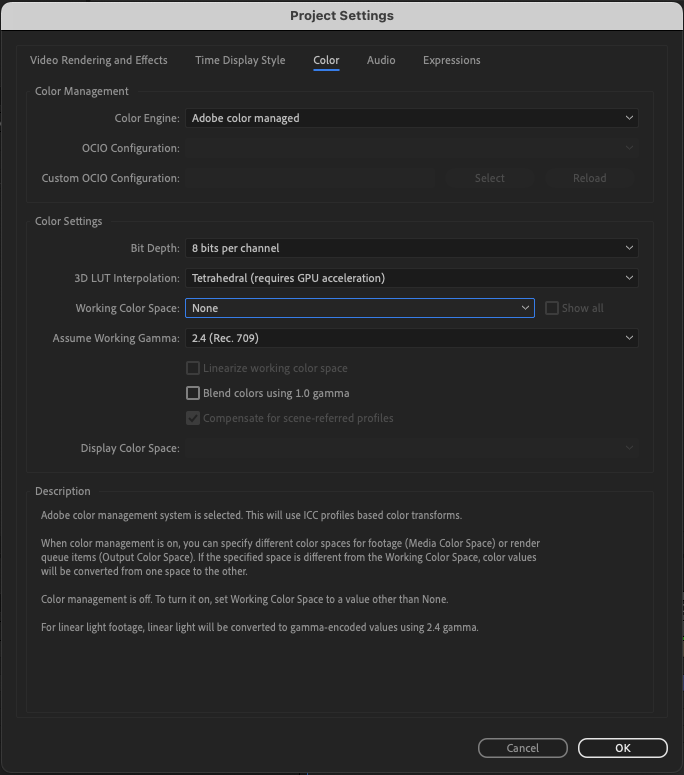The height and width of the screenshot is (775, 684).
Task: Open the Time Display Style tab
Action: [240, 60]
